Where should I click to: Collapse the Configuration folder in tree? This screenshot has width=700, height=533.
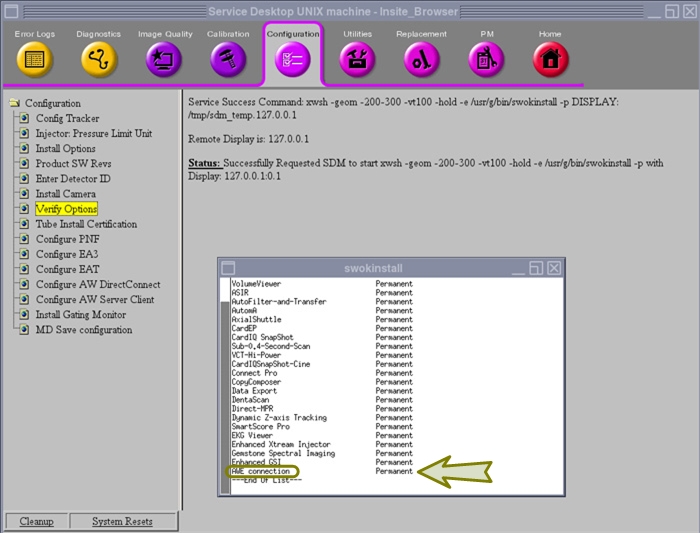tap(14, 103)
